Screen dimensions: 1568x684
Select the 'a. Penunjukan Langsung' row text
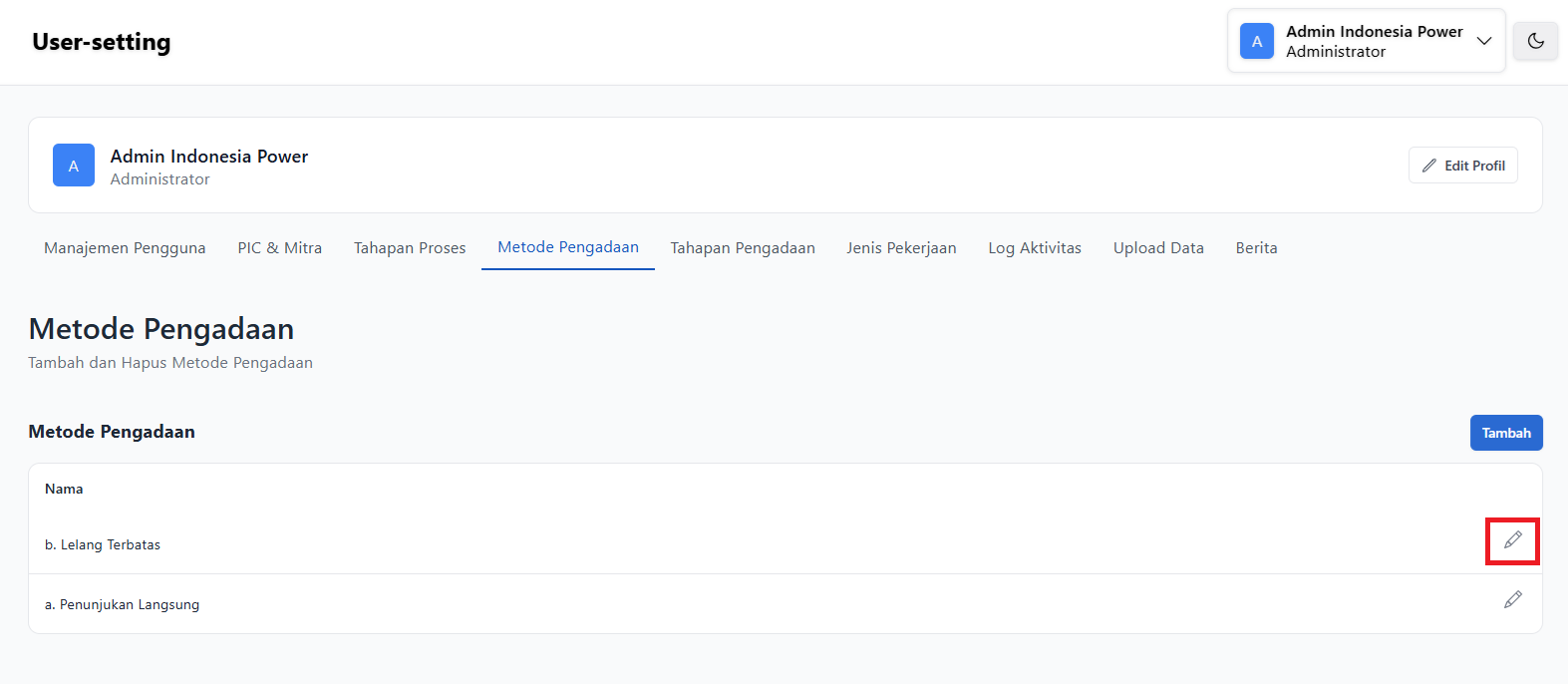[x=122, y=605]
